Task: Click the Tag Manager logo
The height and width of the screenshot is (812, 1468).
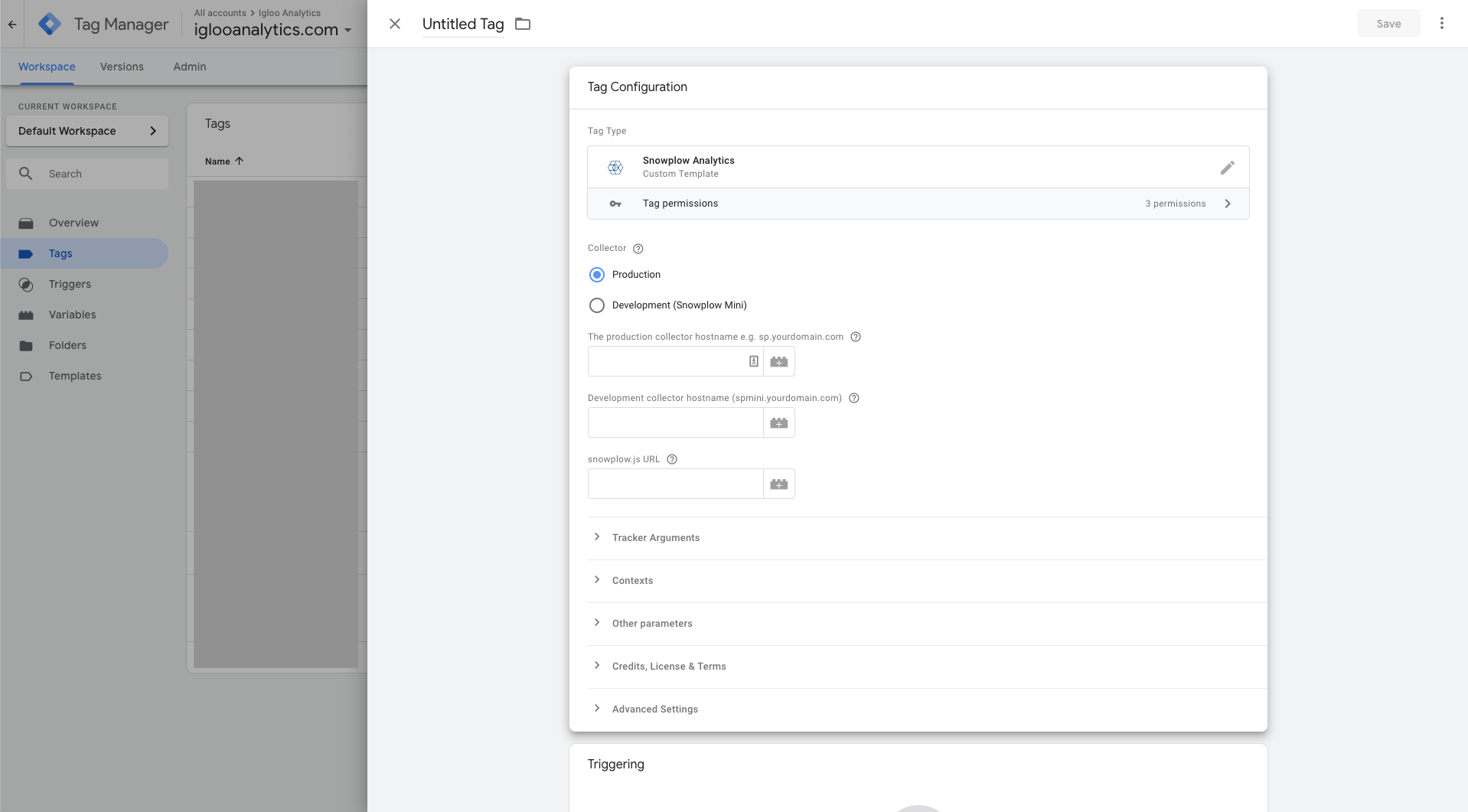Action: (50, 24)
